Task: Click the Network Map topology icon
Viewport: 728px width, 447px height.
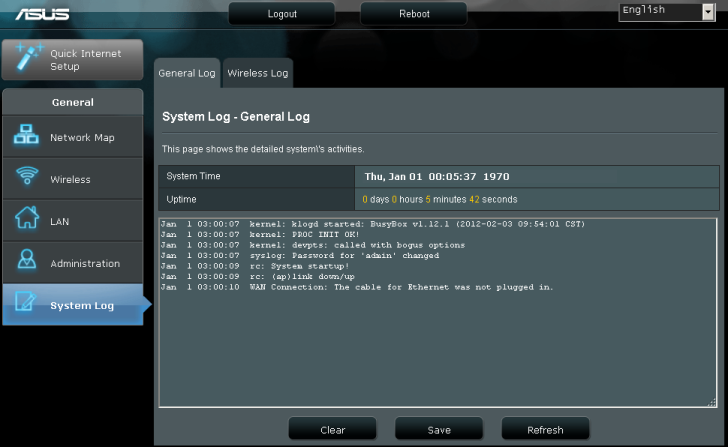Action: click(x=26, y=134)
